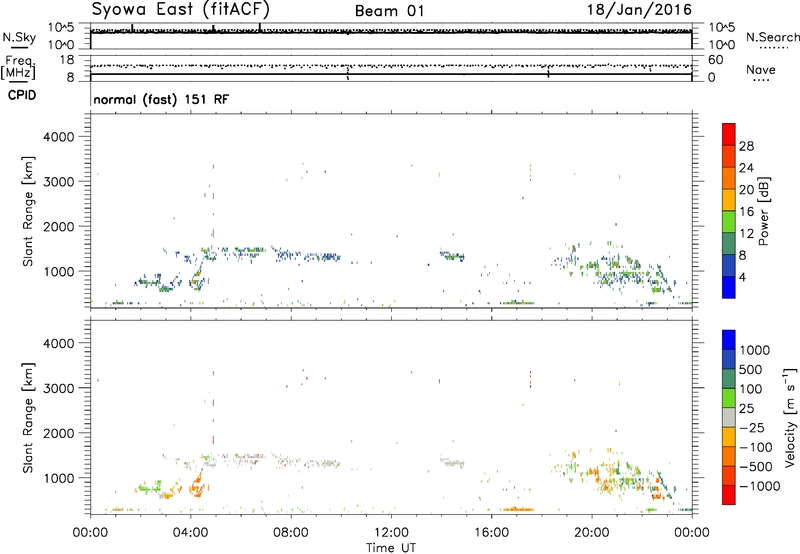The image size is (800, 554).
Task: Click the 'Nave' legend label
Action: (761, 70)
